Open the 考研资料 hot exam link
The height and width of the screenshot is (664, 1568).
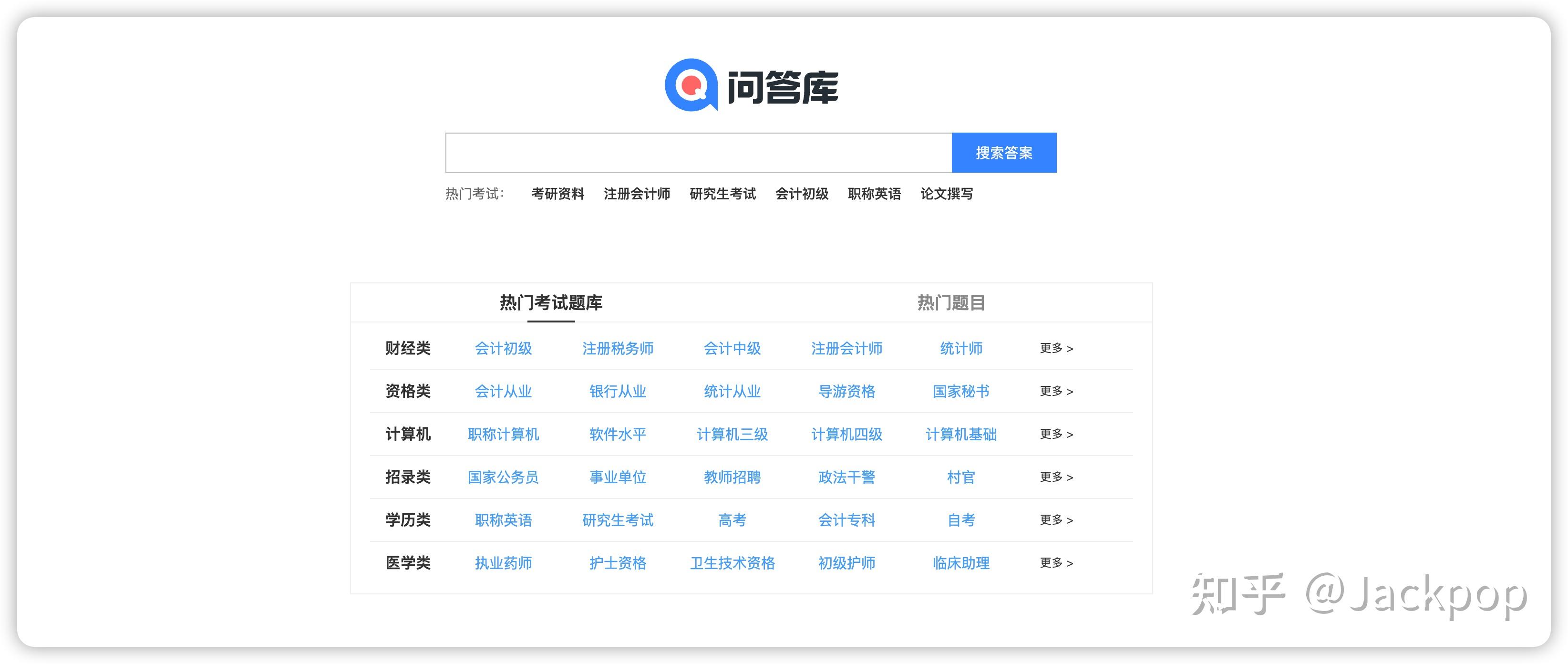coord(557,194)
